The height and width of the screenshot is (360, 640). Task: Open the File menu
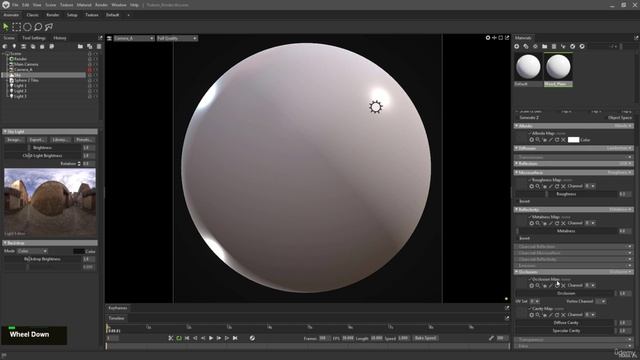(x=15, y=5)
